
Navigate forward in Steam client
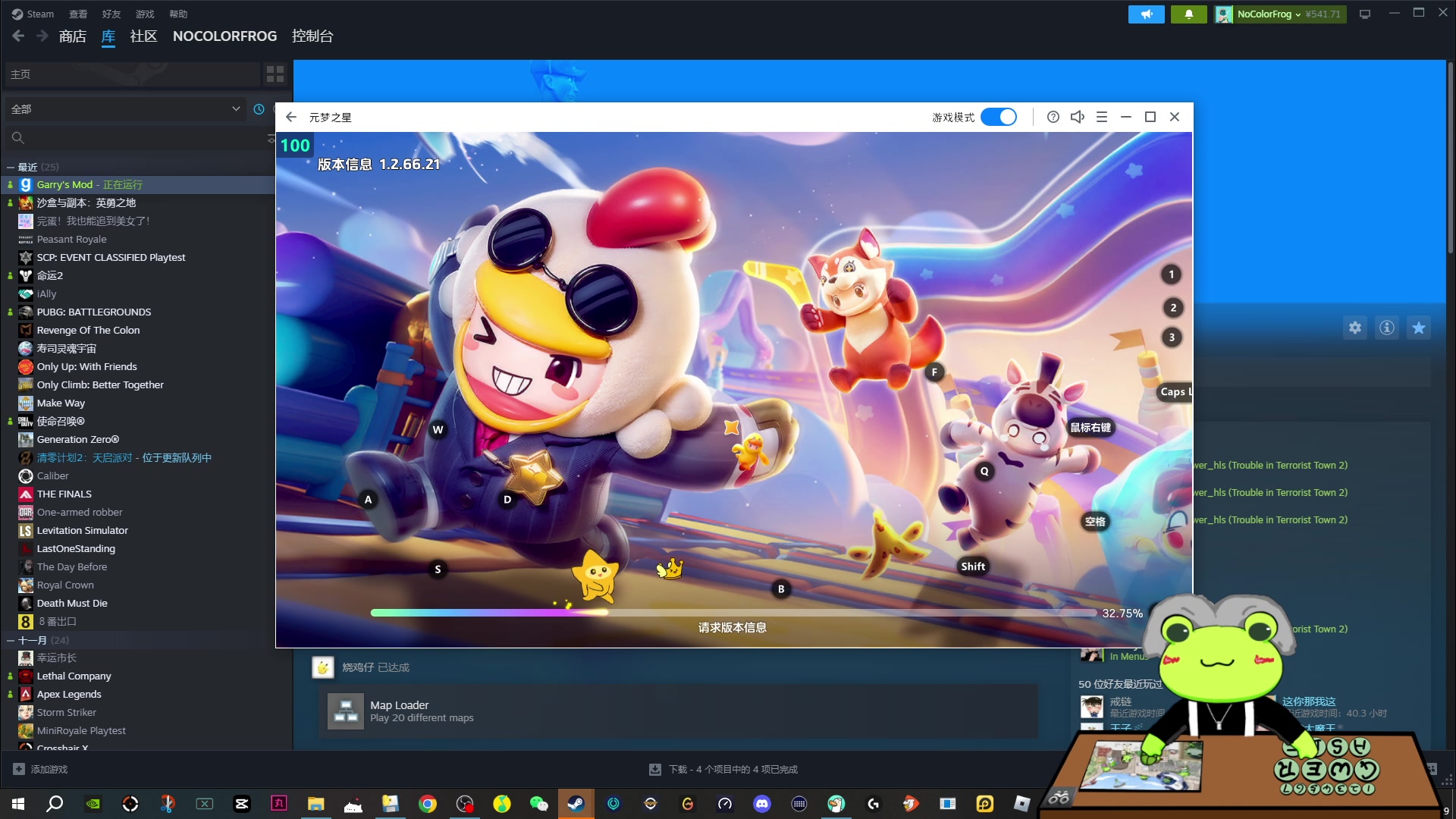(42, 36)
